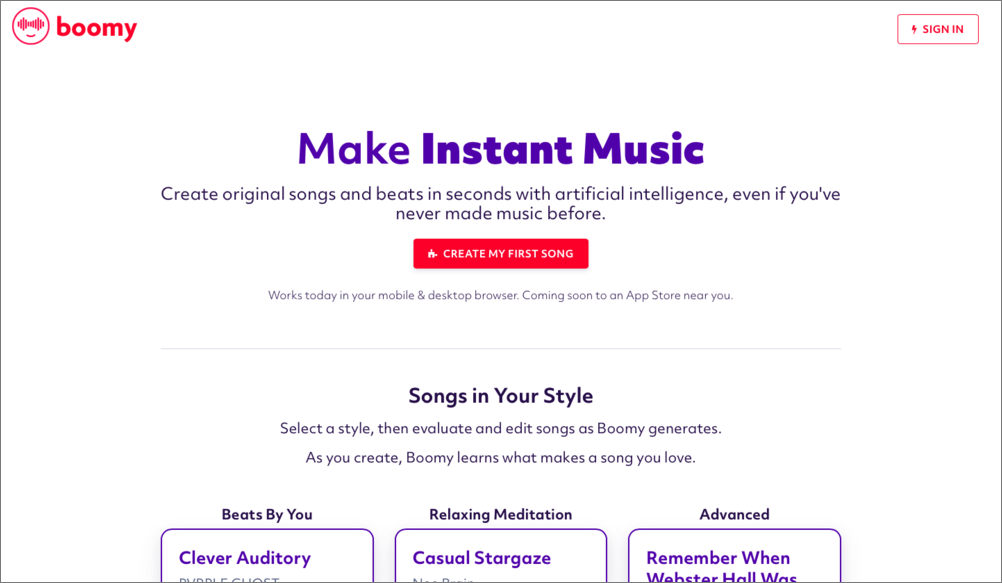Click the horizontal divider below the hero section

coord(500,349)
